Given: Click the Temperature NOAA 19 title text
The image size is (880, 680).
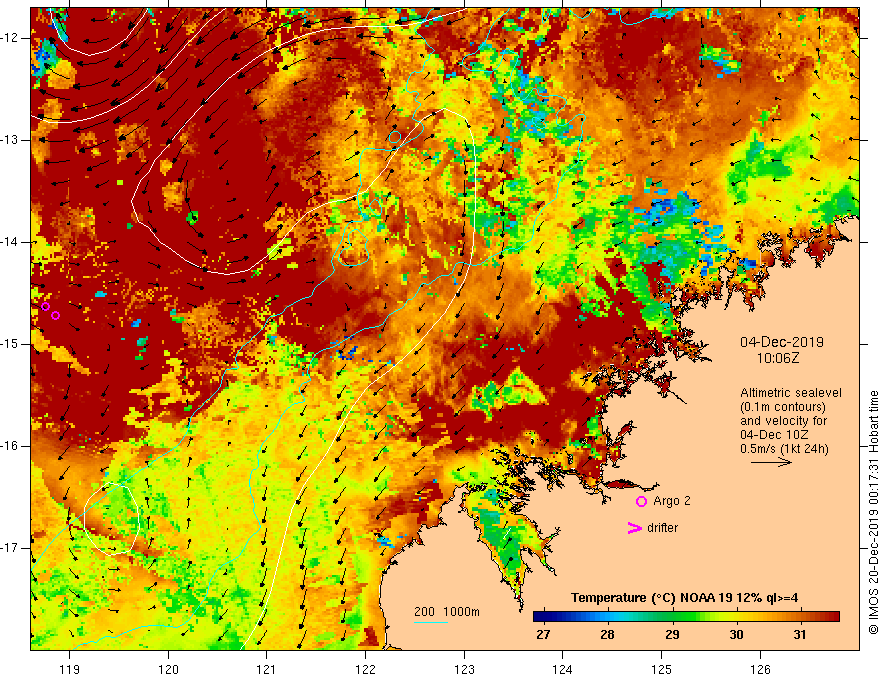Looking at the screenshot, I should point(684,598).
